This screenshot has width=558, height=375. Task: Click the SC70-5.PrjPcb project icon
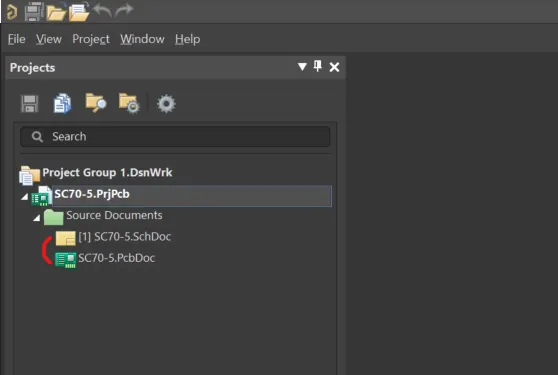(x=42, y=196)
